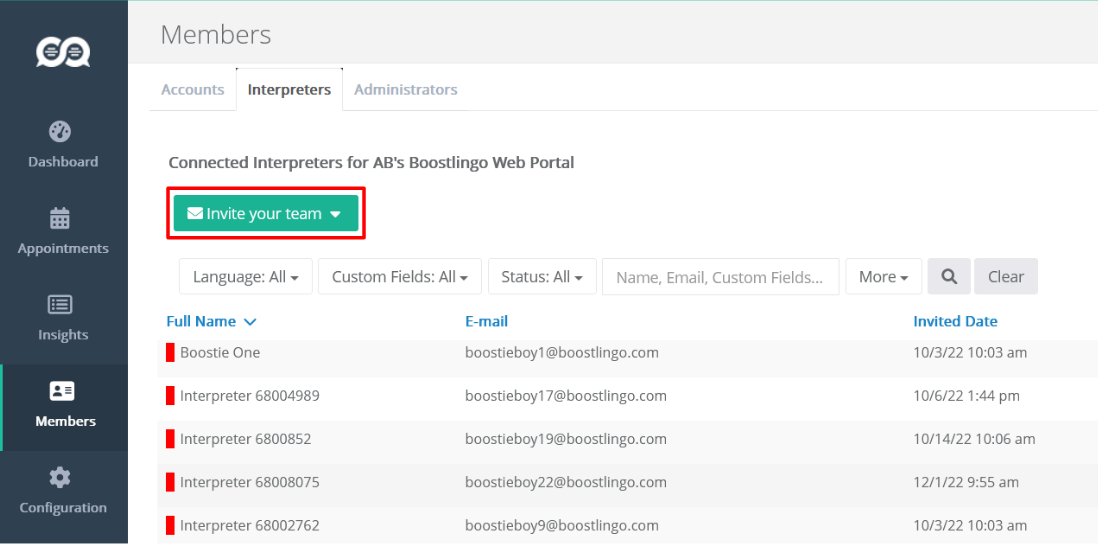Click invited date 12/1/22 9:55 am
Viewport: 1098px width, 544px height.
pyautogui.click(x=966, y=482)
